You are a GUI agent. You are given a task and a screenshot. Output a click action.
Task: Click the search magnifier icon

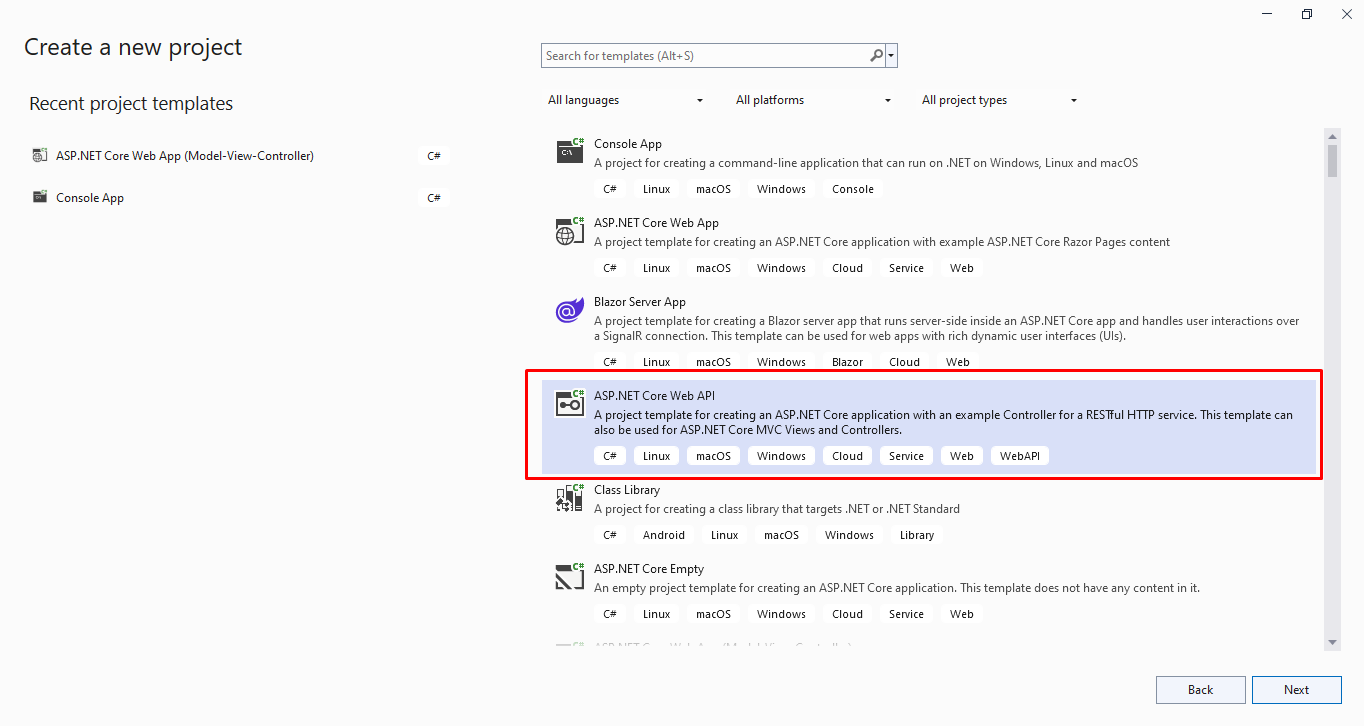pos(876,56)
